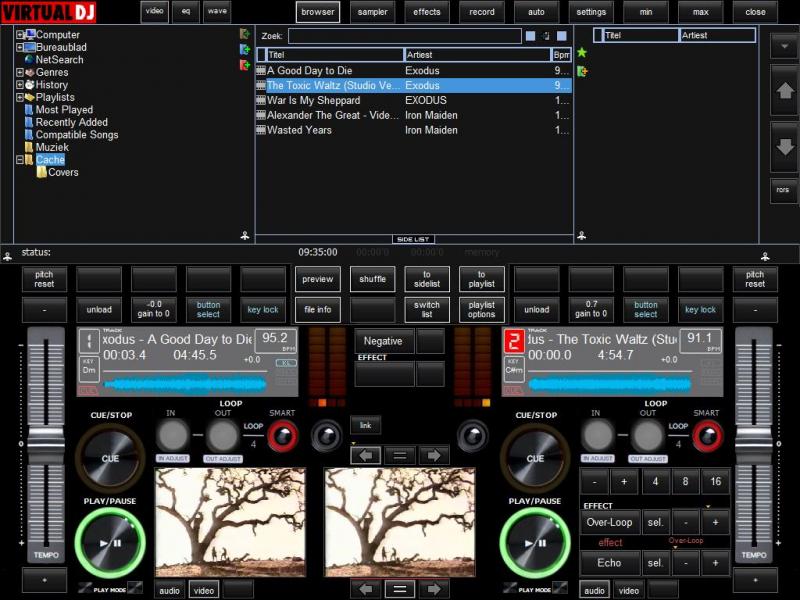Expand the Computer tree node

(x=19, y=35)
